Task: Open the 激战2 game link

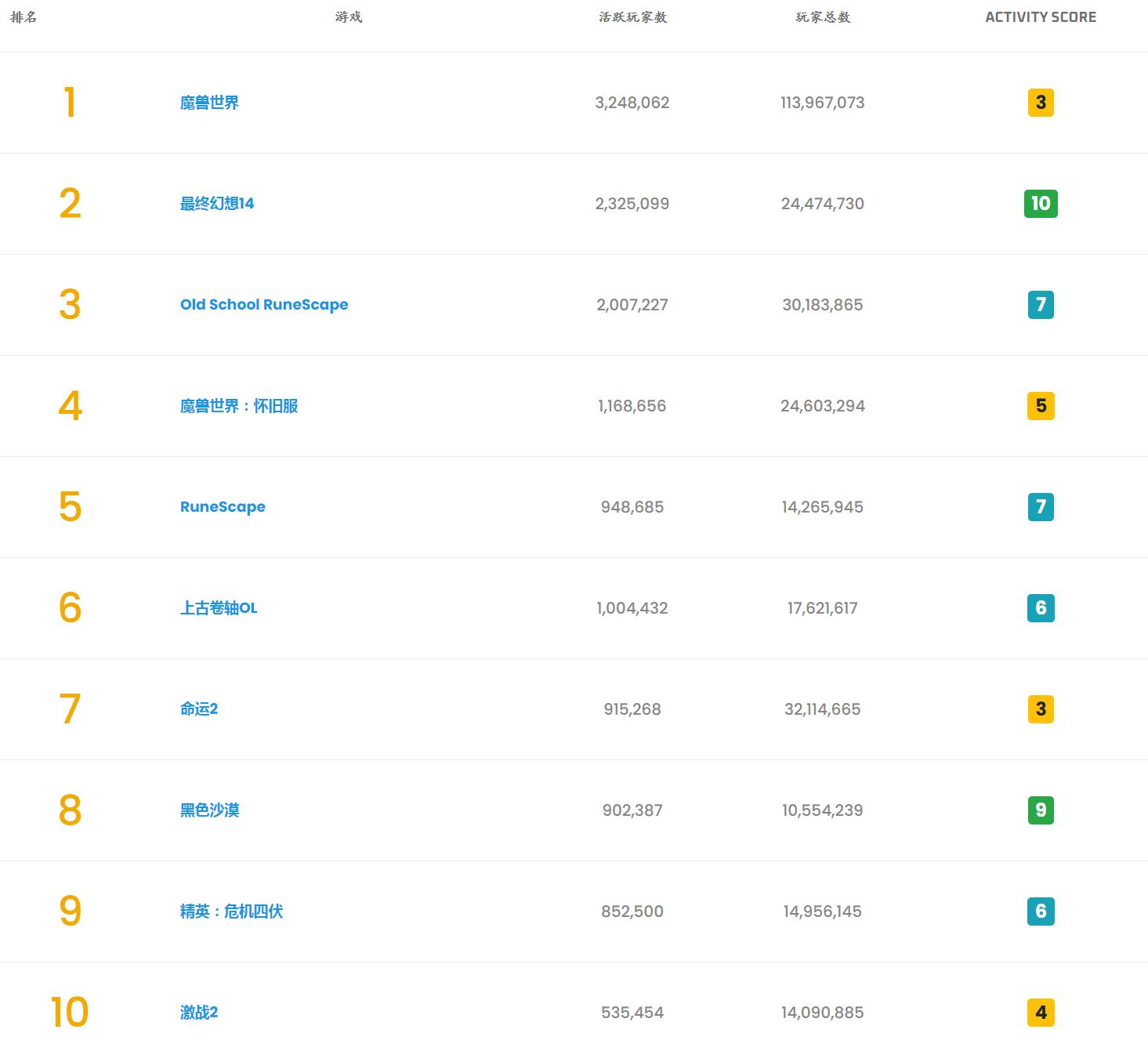Action: [x=197, y=1013]
